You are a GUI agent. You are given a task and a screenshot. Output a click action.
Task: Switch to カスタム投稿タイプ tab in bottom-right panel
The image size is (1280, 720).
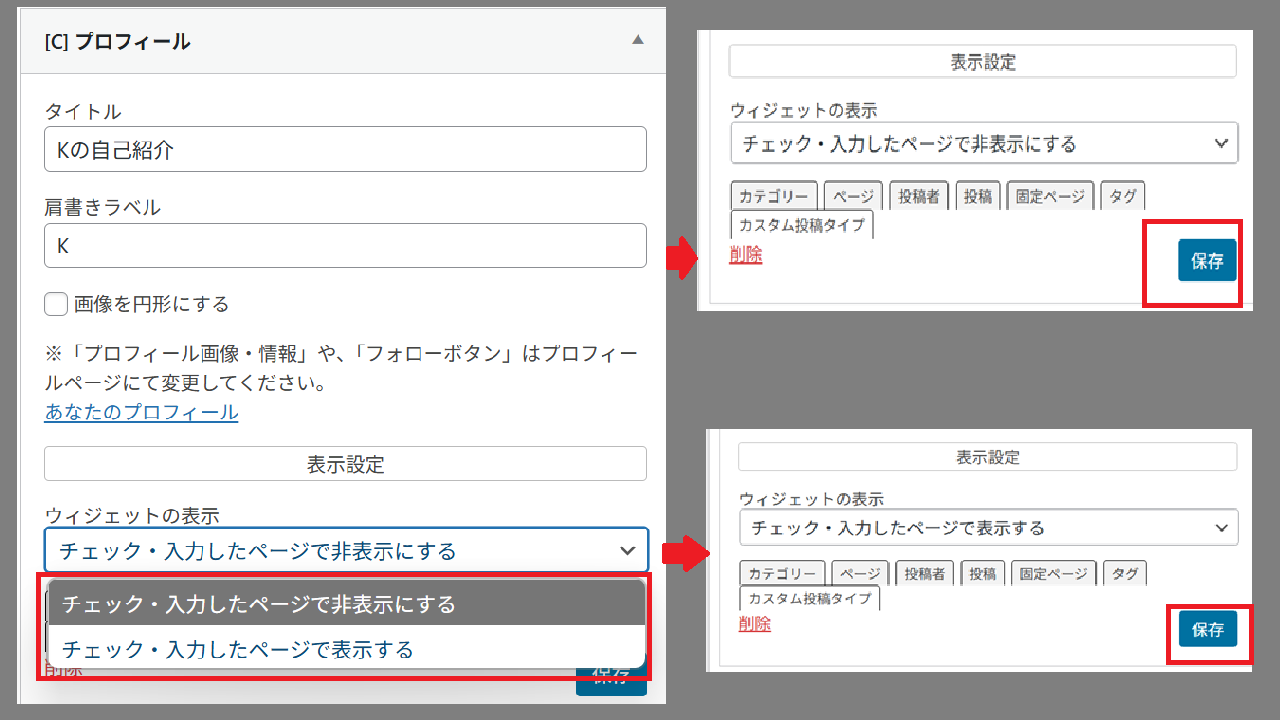point(809,599)
